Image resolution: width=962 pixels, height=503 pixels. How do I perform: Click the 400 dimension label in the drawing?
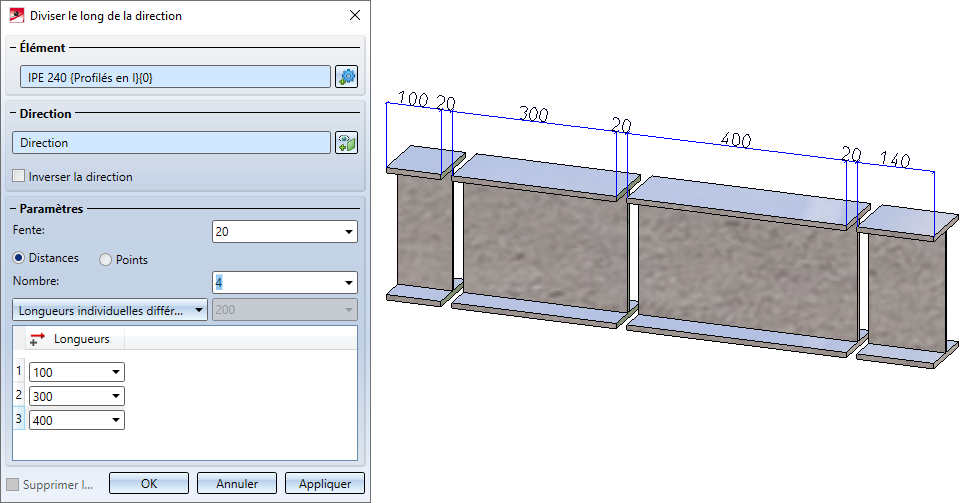(736, 140)
